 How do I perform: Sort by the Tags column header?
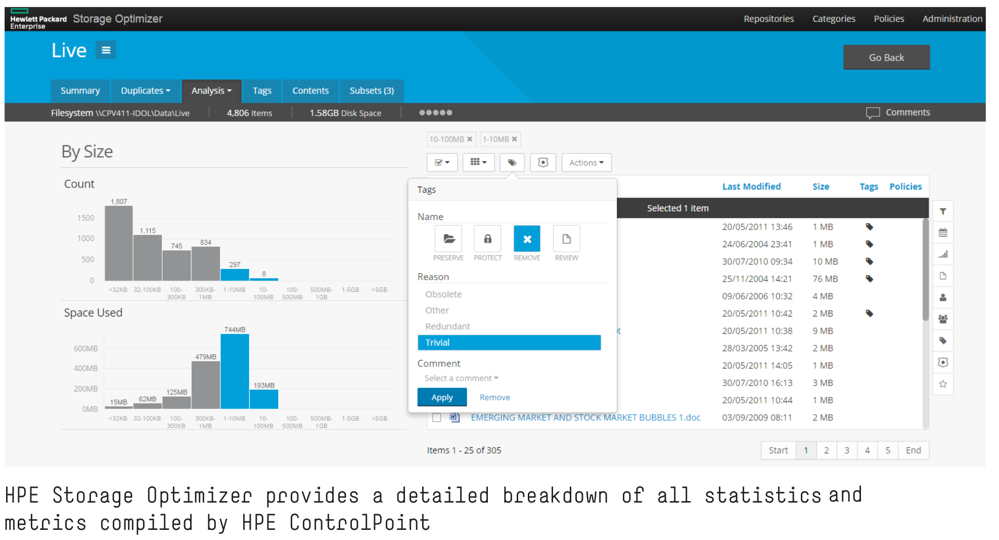pyautogui.click(x=868, y=187)
